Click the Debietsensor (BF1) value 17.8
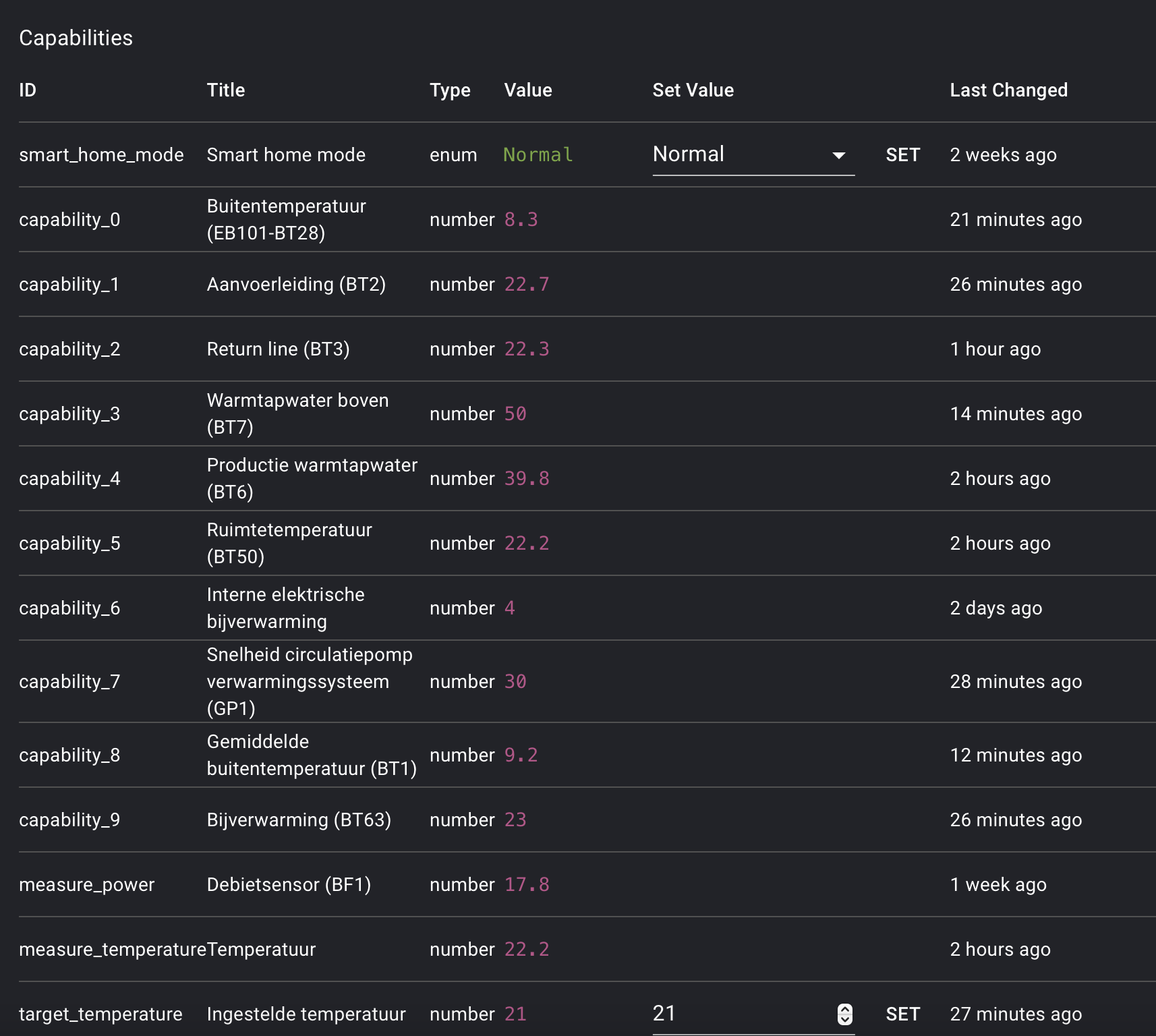 click(527, 885)
